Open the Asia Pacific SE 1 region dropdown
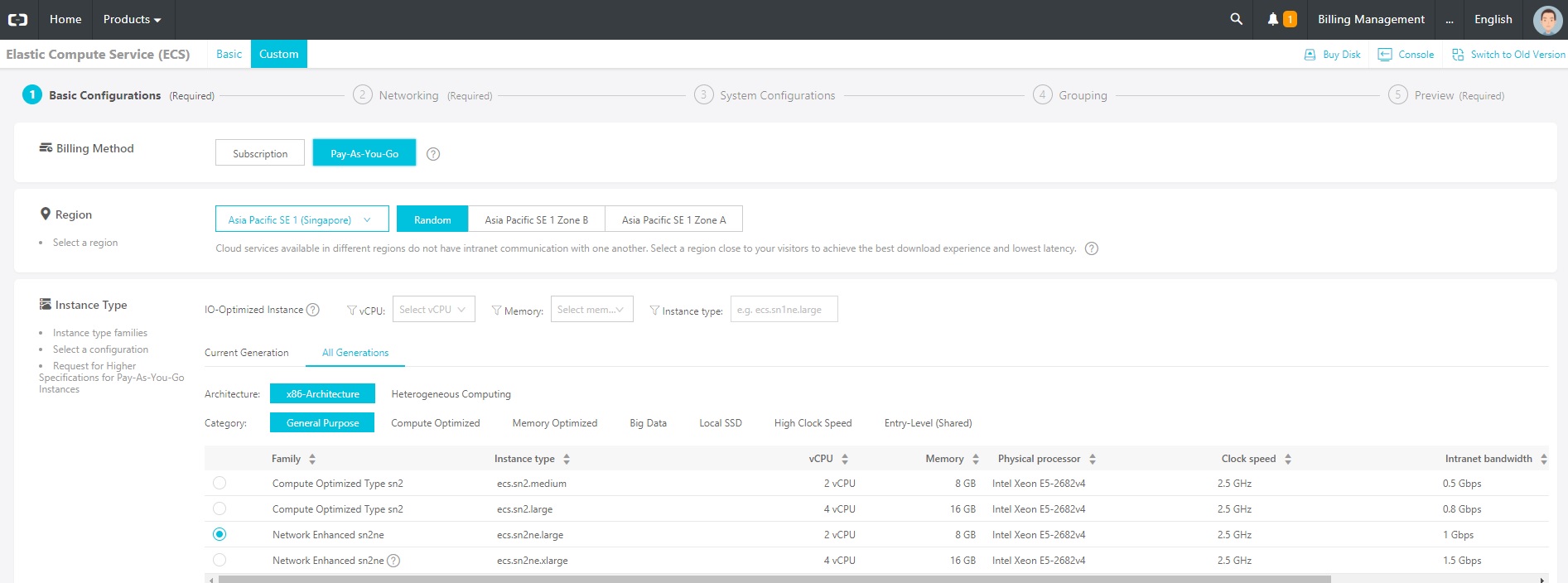The image size is (1568, 583). (x=302, y=219)
